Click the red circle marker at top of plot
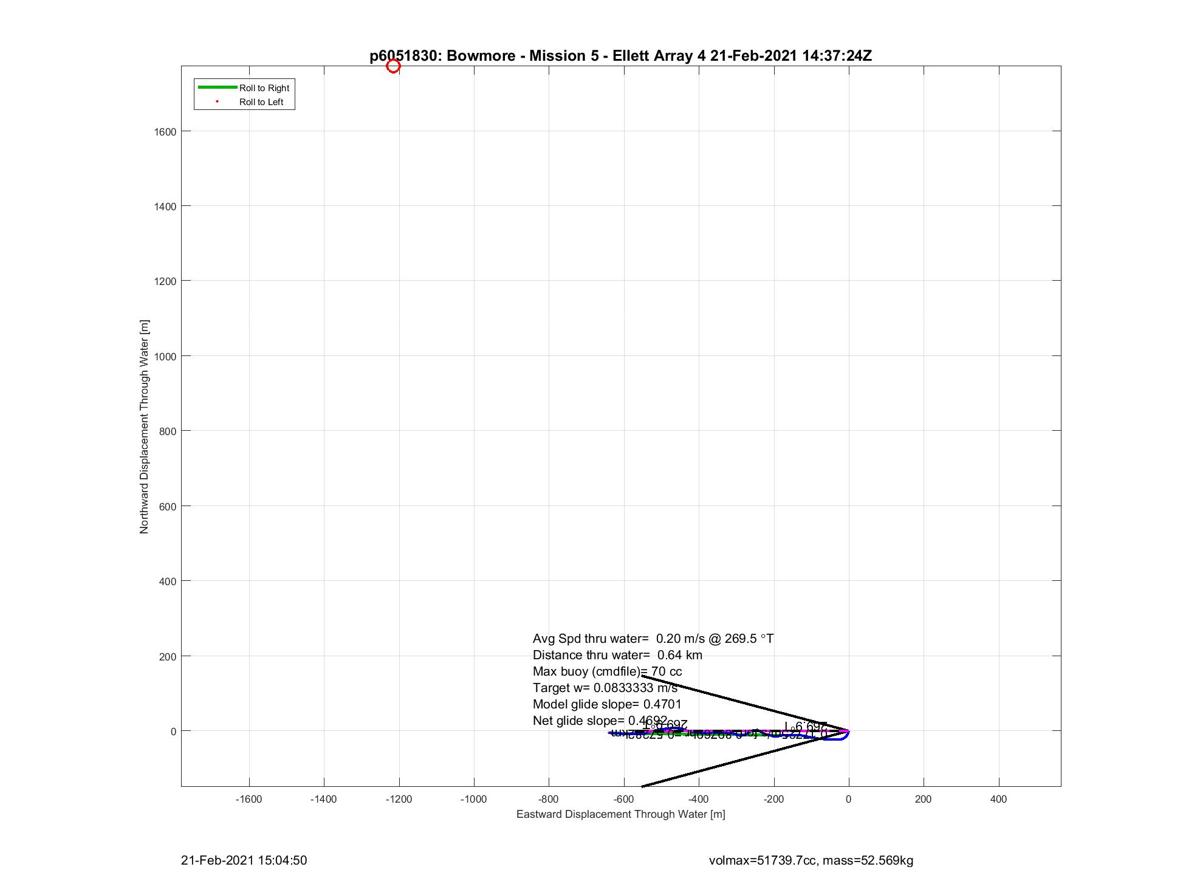Image resolution: width=1200 pixels, height=885 pixels. tap(393, 66)
